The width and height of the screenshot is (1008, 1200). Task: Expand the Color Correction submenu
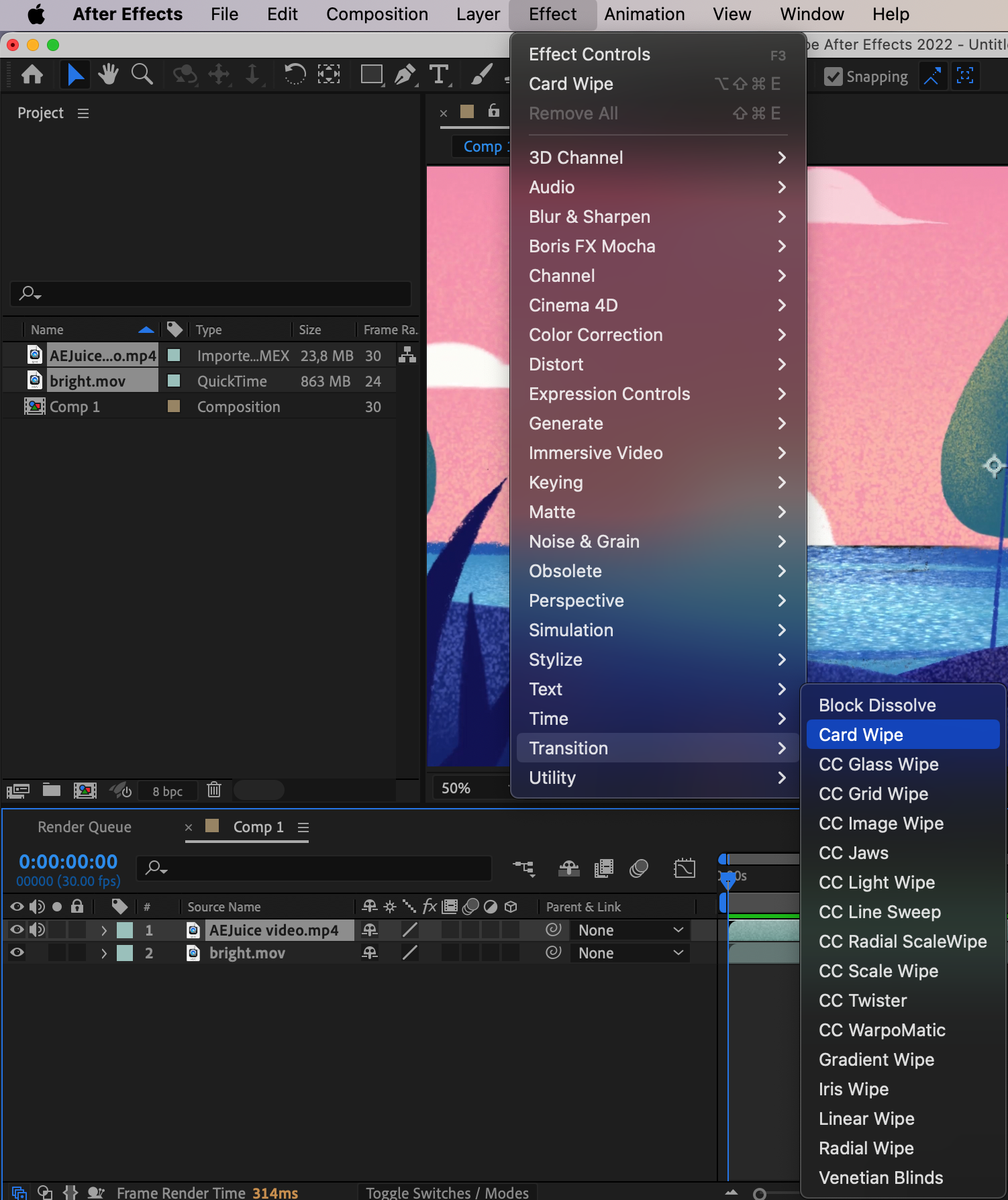[656, 335]
